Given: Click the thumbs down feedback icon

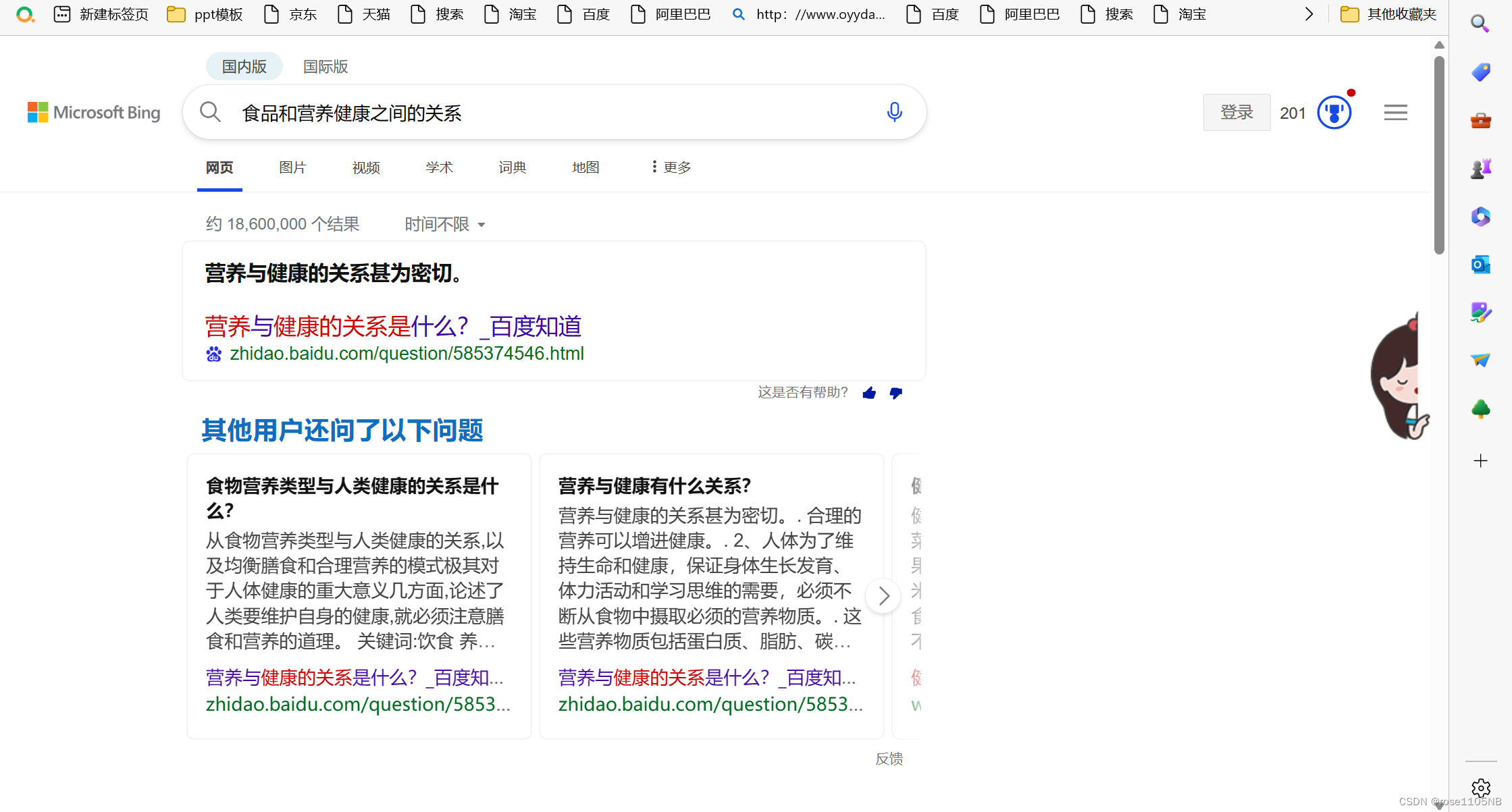Looking at the screenshot, I should (x=896, y=393).
